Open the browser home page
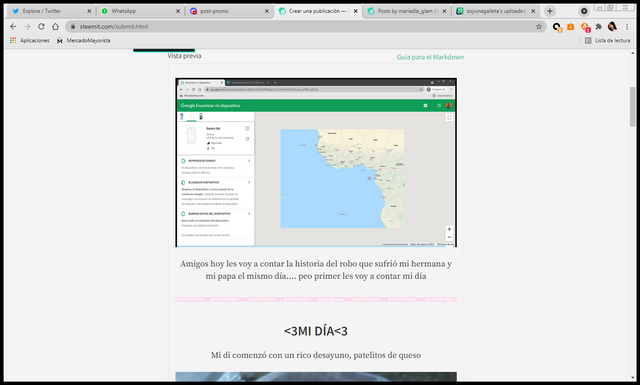 (x=56, y=27)
